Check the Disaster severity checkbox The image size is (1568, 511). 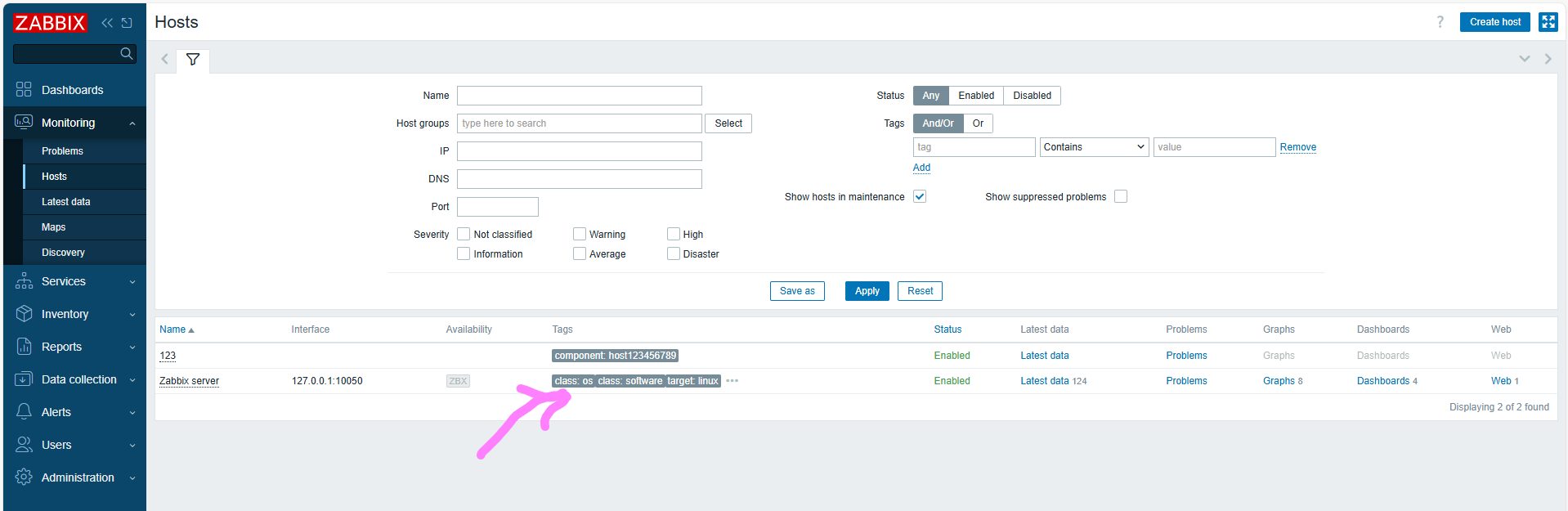pyautogui.click(x=674, y=254)
